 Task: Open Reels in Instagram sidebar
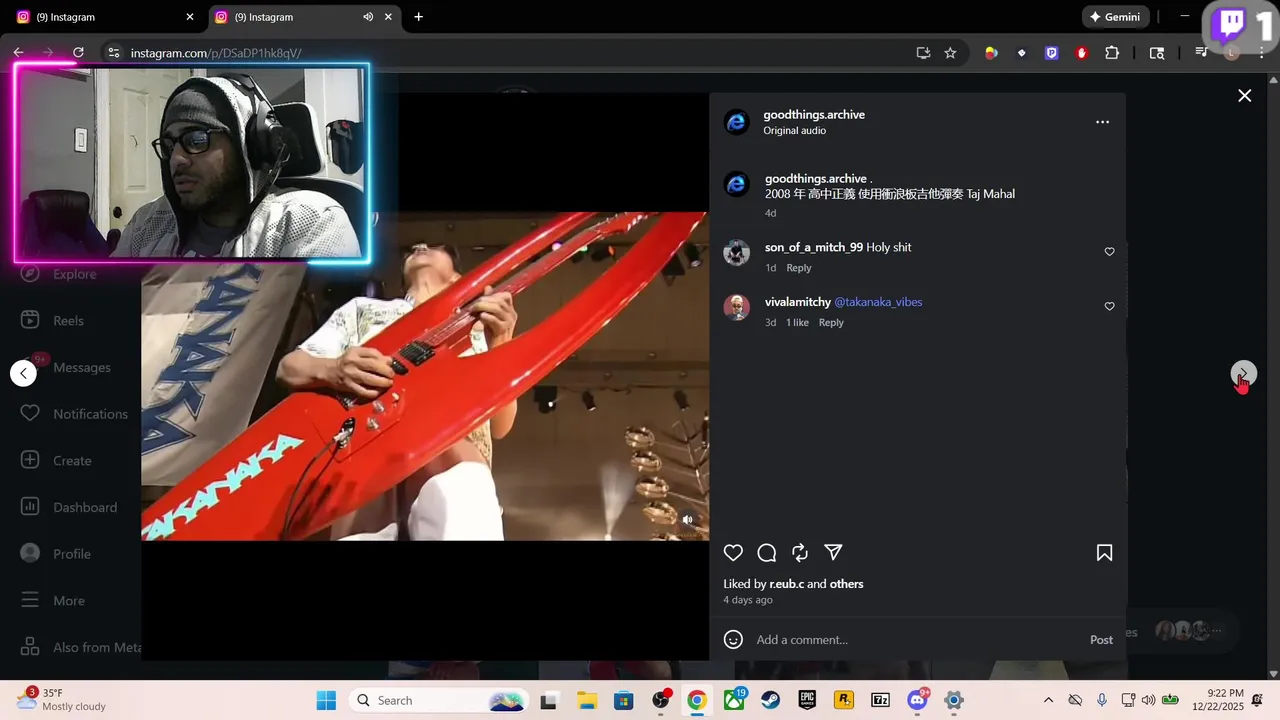coord(70,321)
